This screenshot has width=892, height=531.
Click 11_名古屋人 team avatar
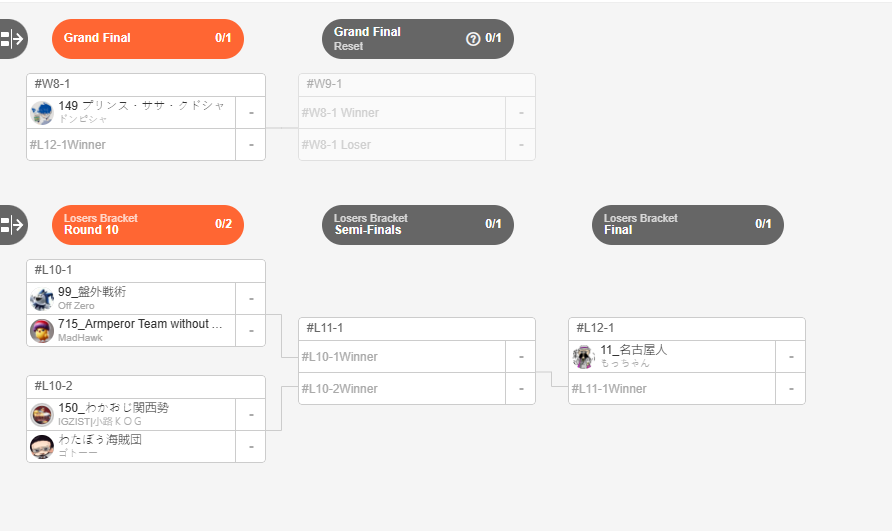584,356
